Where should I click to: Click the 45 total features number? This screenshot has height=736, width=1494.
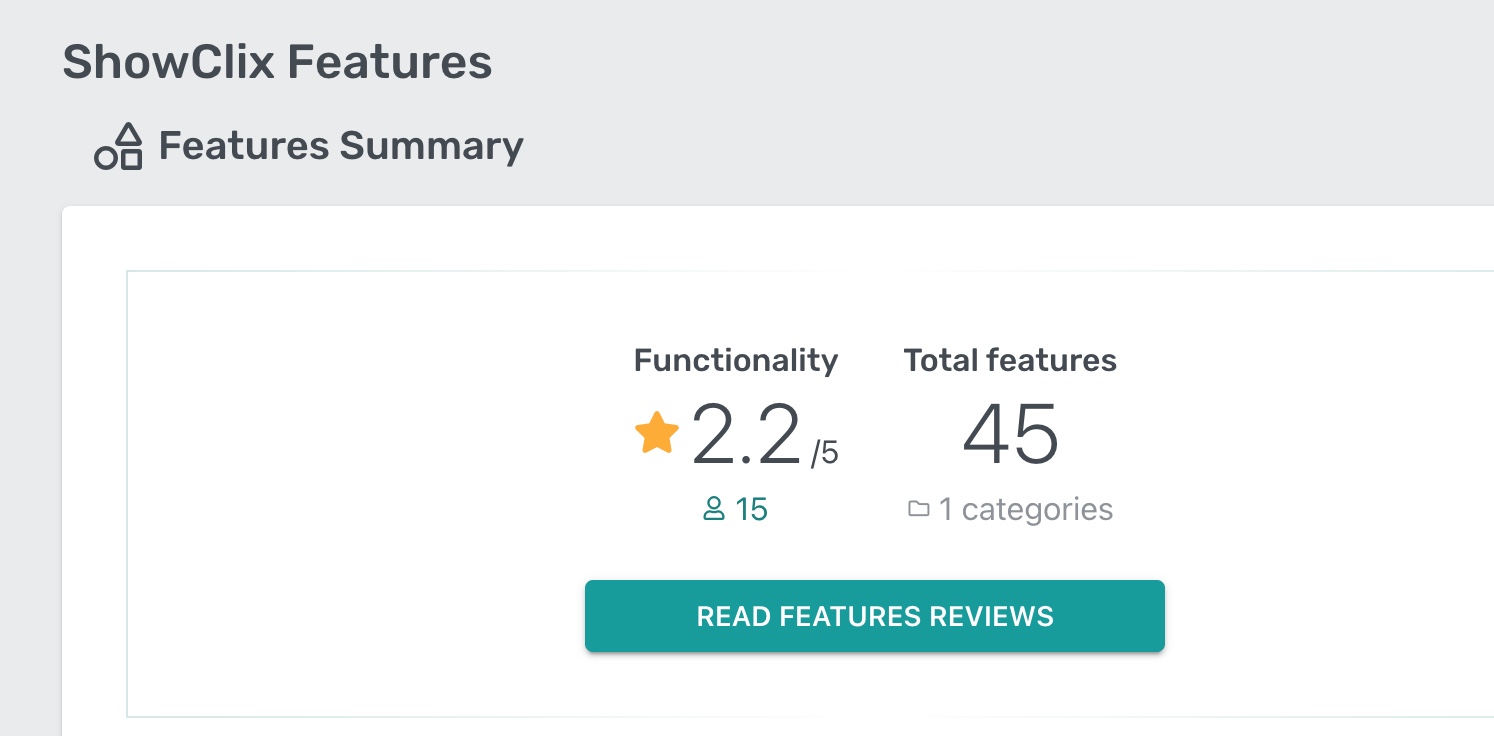tap(1010, 435)
